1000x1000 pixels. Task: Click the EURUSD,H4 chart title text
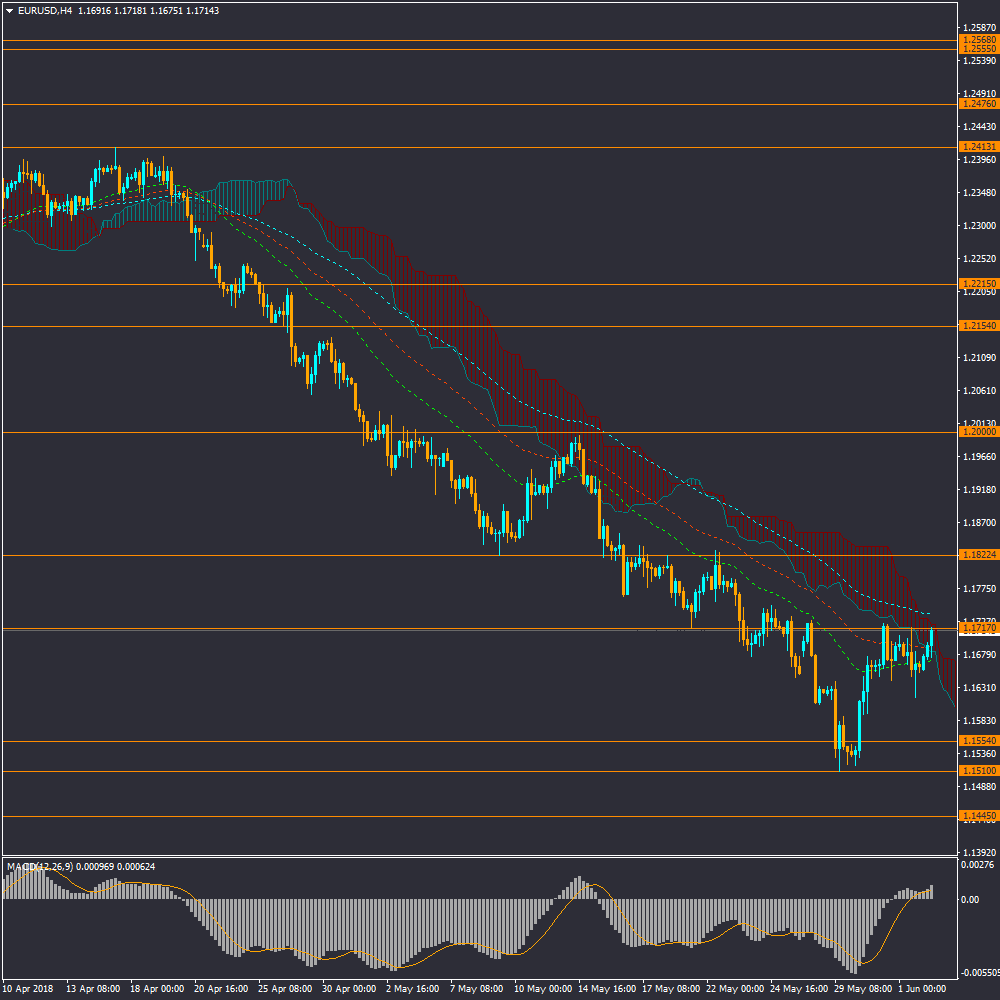coord(45,11)
